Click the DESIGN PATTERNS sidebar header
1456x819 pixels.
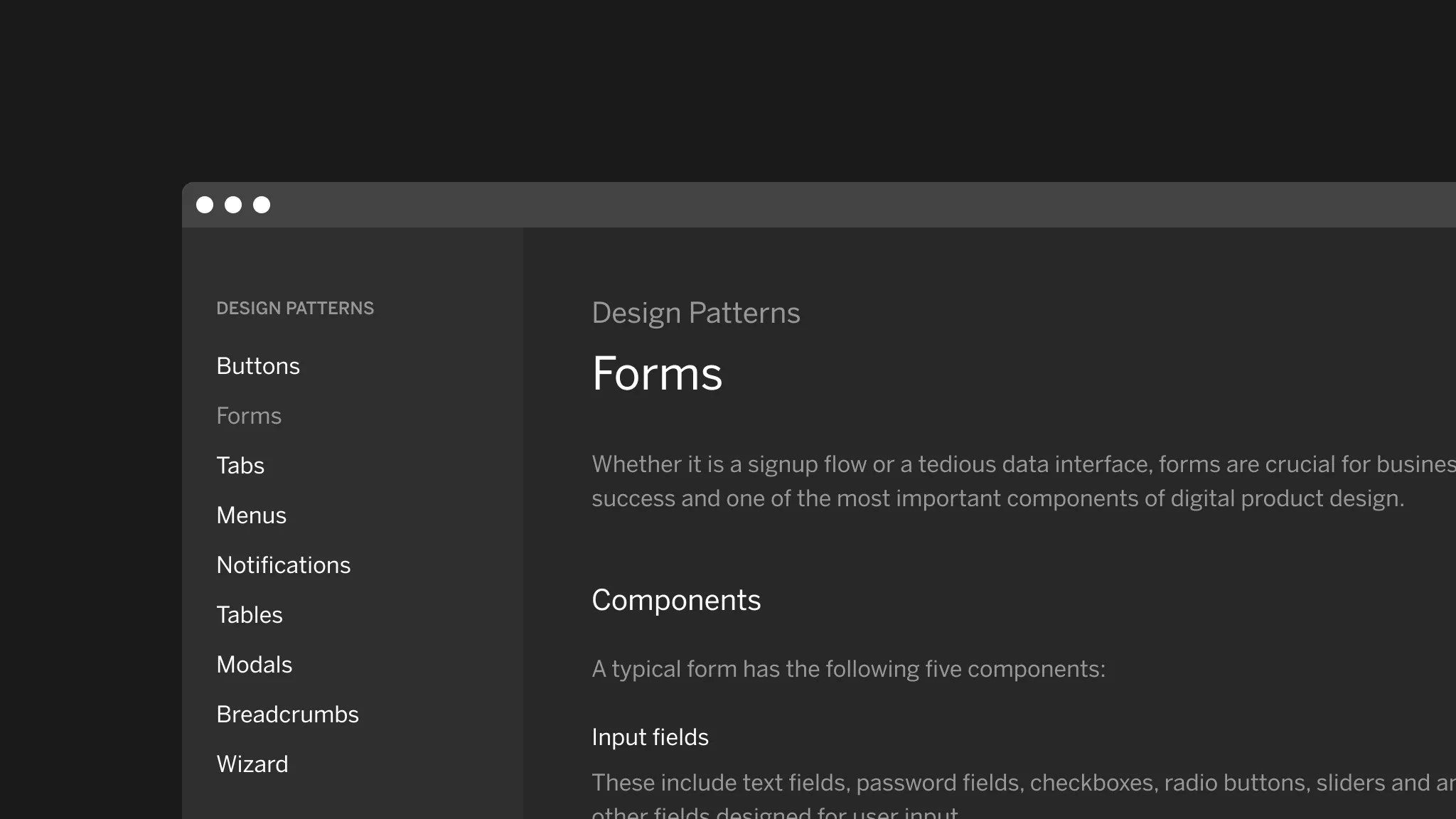pos(295,308)
